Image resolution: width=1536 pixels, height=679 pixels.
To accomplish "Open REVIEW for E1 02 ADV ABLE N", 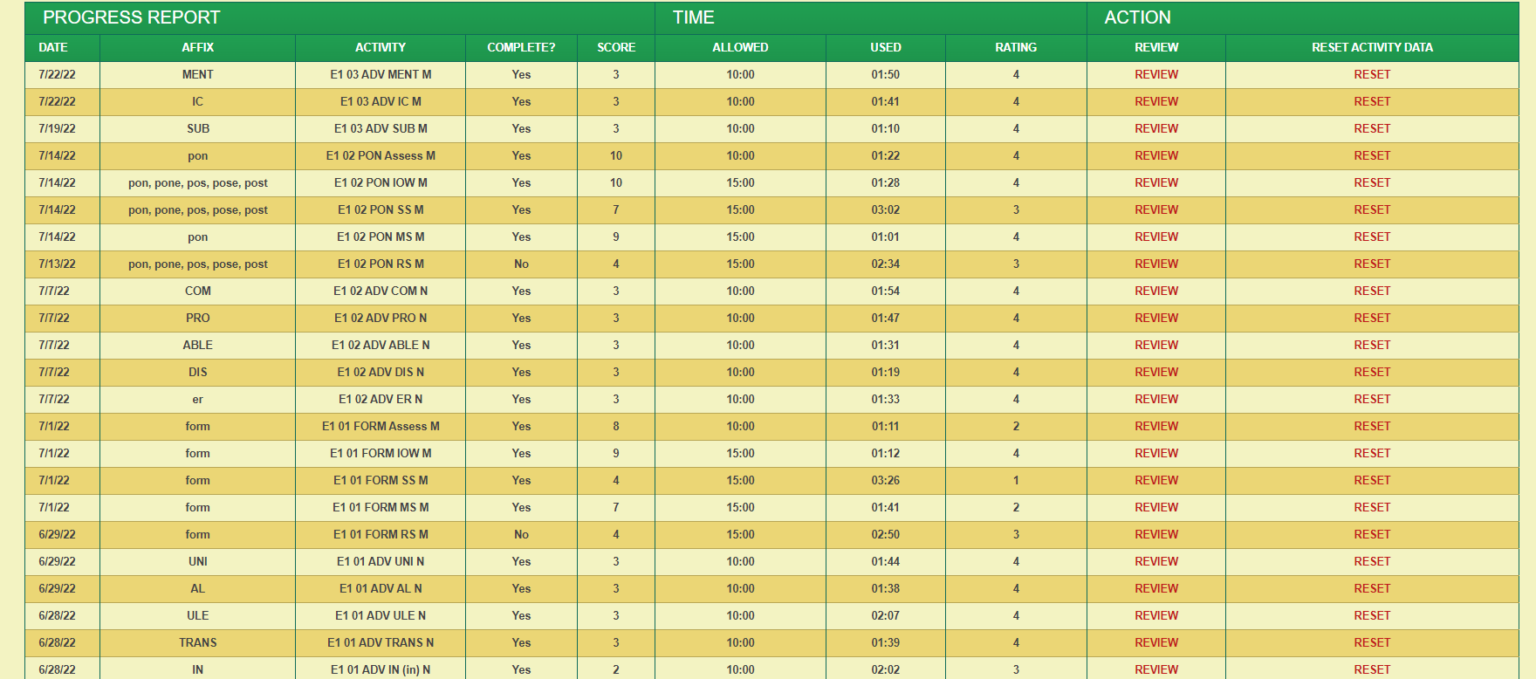I will tap(1156, 345).
